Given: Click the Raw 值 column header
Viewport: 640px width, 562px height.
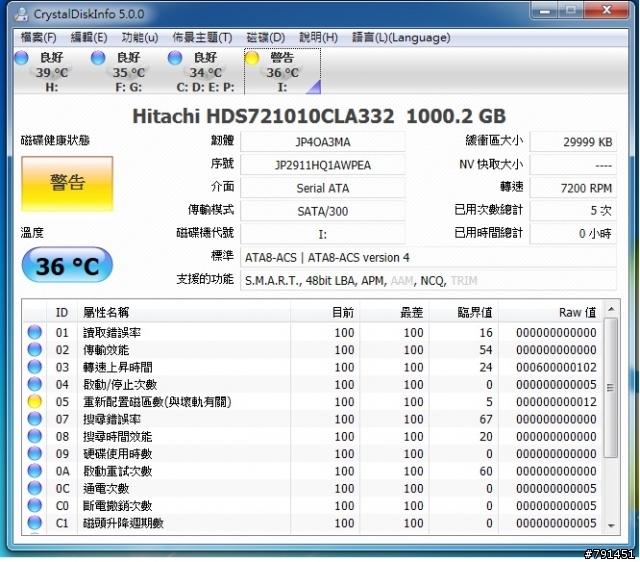Looking at the screenshot, I should coord(550,312).
